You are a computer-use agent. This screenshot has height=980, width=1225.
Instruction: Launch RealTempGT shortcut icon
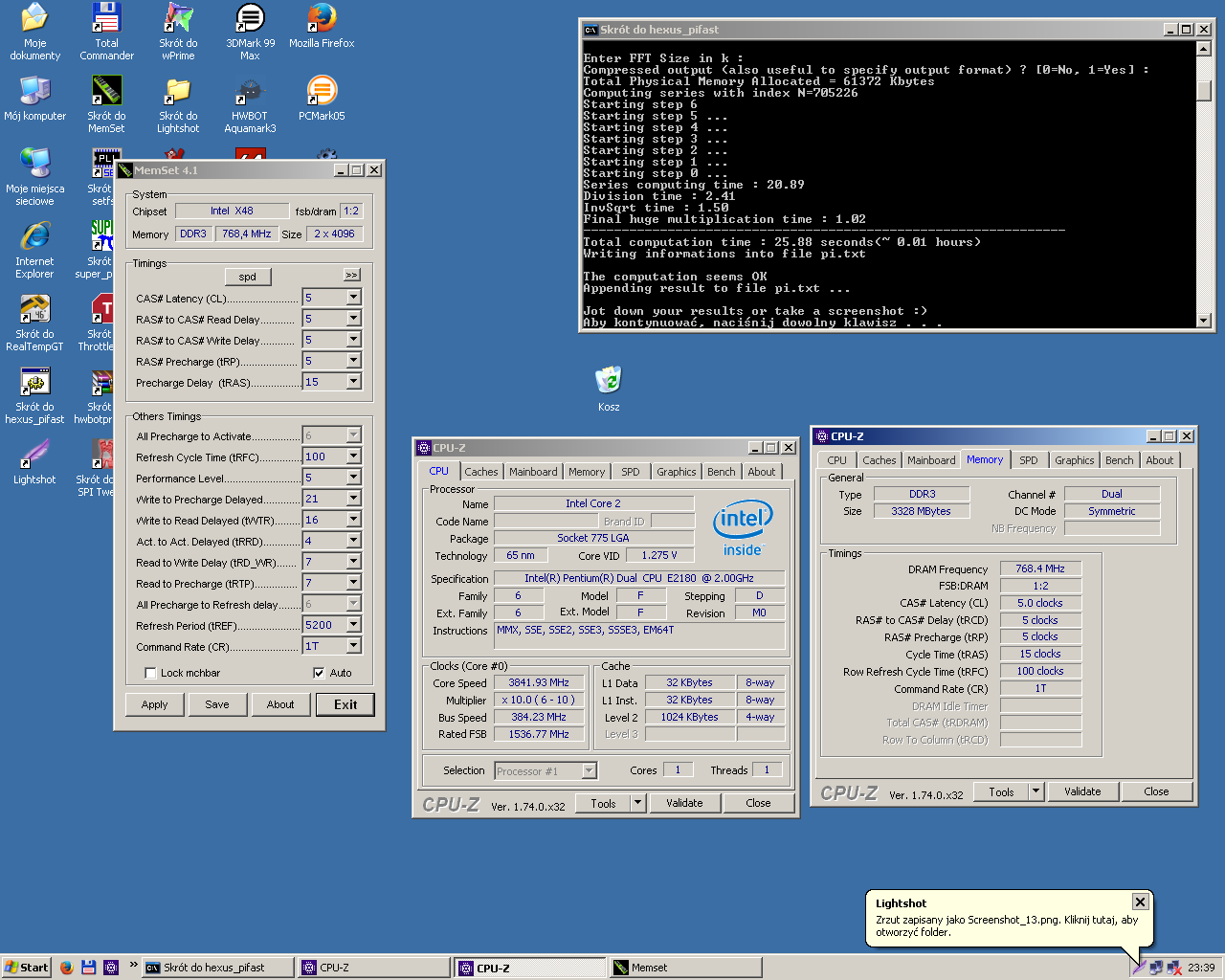pos(35,323)
